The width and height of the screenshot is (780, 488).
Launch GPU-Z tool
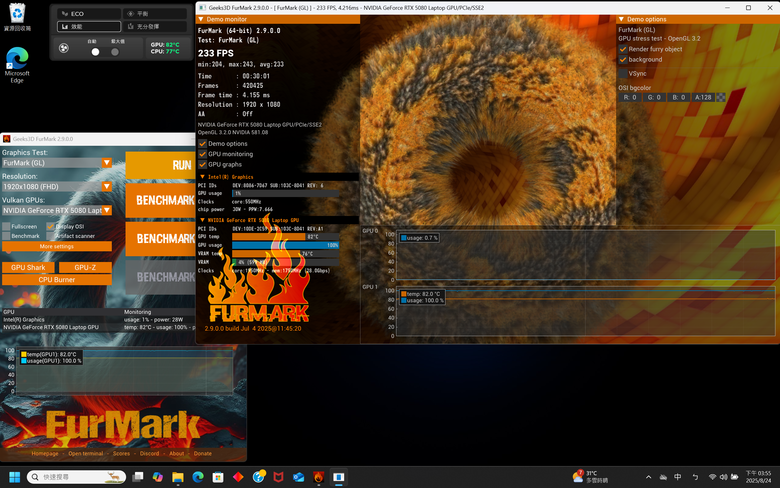(x=85, y=267)
